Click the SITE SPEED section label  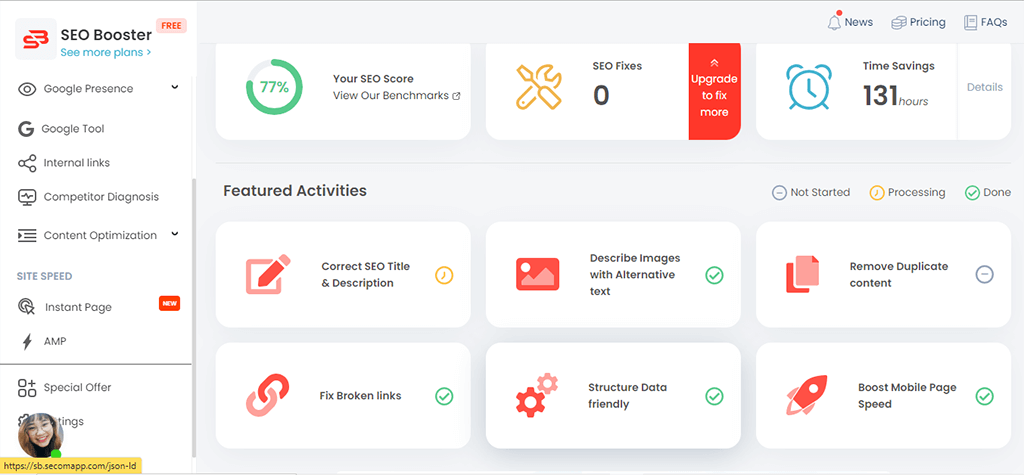pyautogui.click(x=44, y=276)
